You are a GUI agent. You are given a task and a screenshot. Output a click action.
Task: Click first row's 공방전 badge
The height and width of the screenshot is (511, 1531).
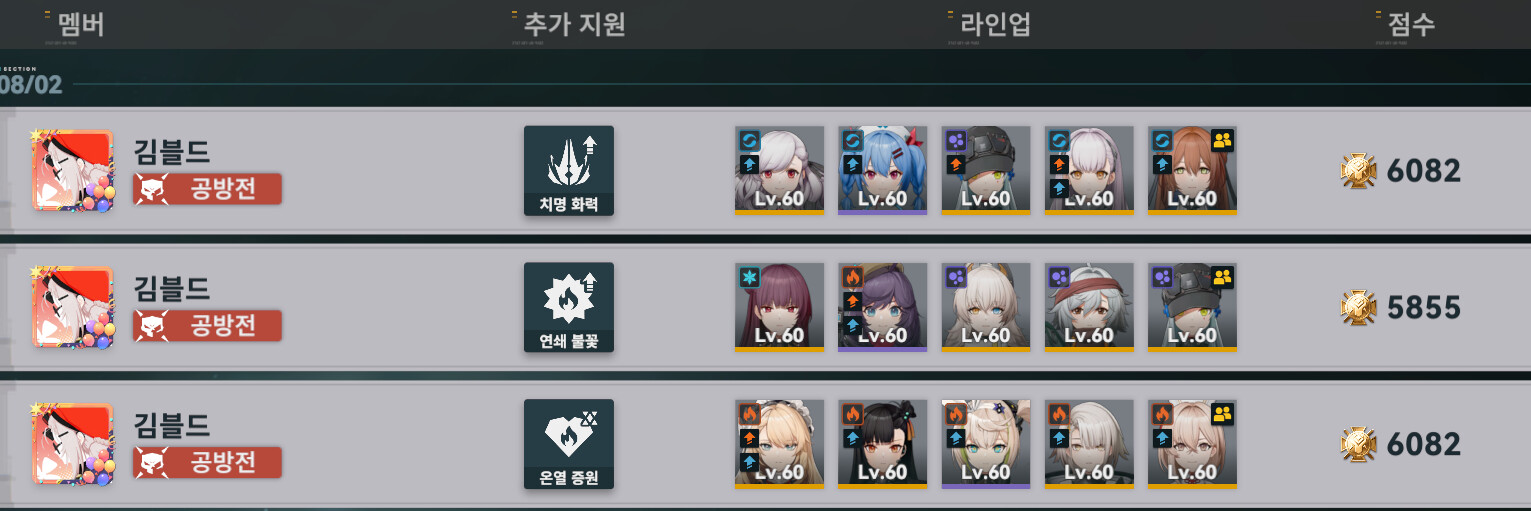click(x=208, y=188)
